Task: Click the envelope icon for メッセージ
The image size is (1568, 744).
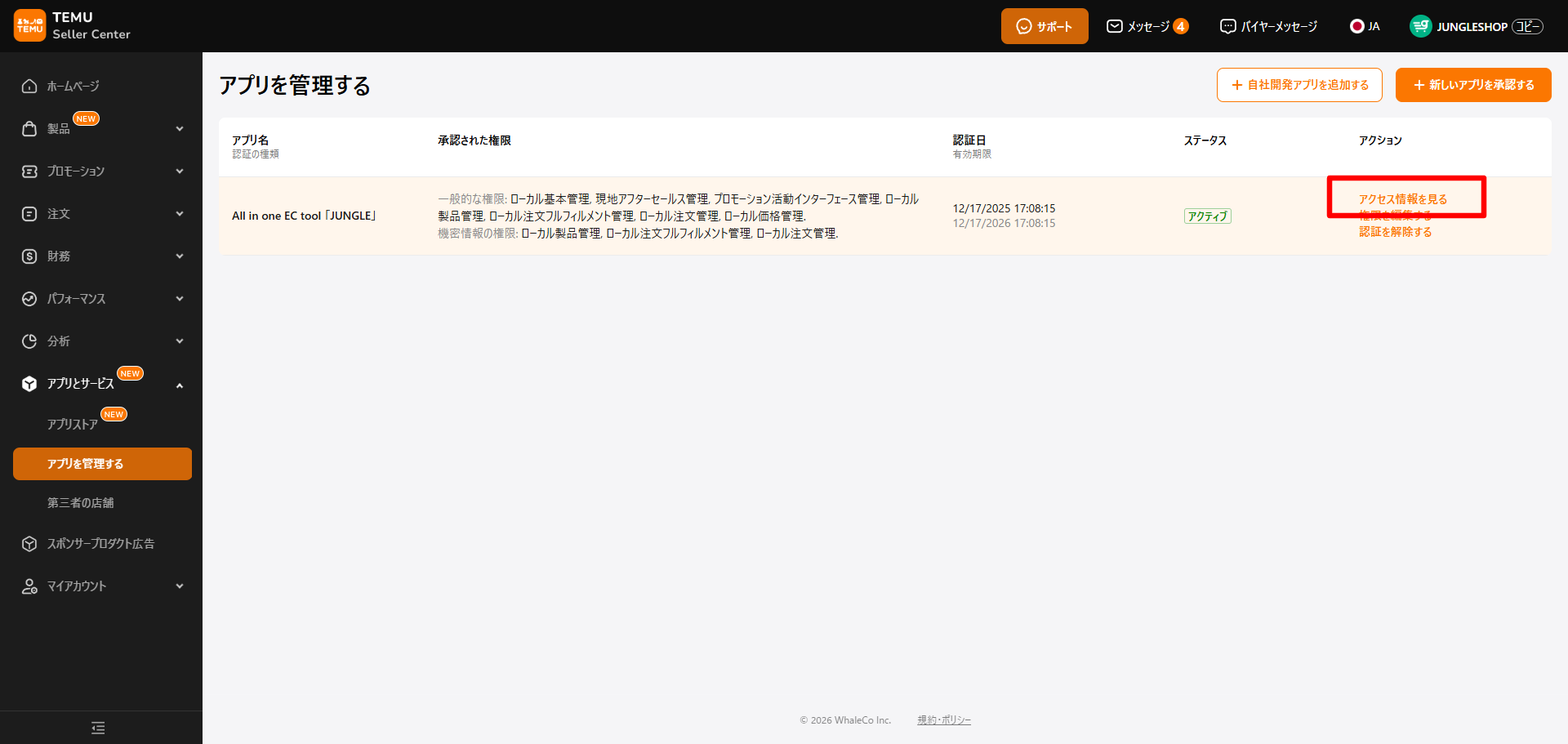Action: pyautogui.click(x=1114, y=27)
